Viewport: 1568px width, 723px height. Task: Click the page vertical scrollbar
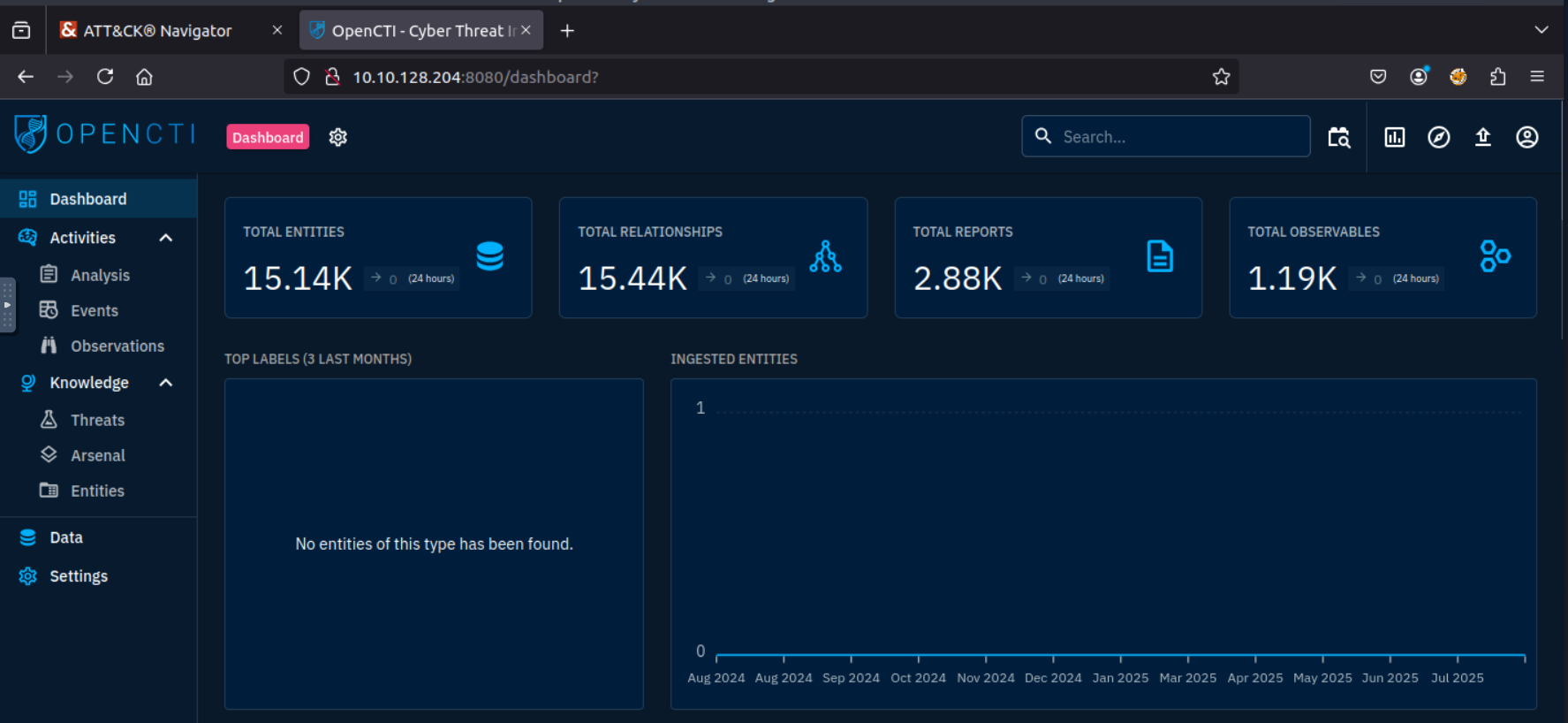pyautogui.click(x=1564, y=221)
